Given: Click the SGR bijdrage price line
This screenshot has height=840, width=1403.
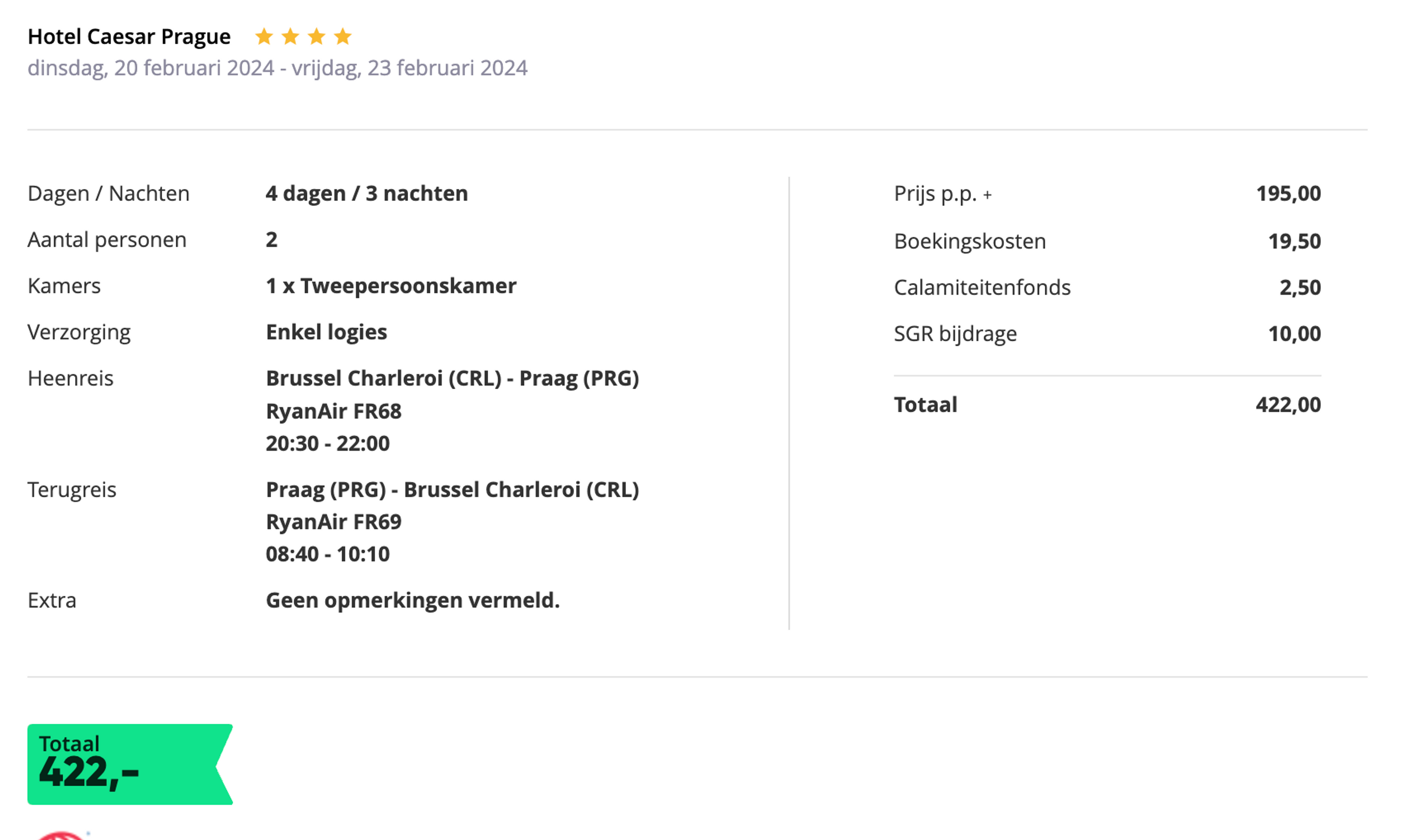Looking at the screenshot, I should (1107, 334).
